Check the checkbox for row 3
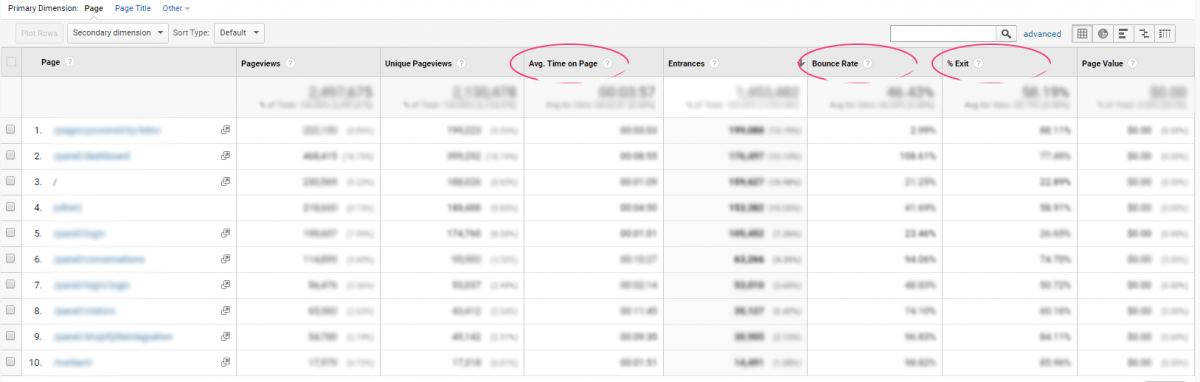Viewport: 1200px width, 382px height. pyautogui.click(x=10, y=181)
